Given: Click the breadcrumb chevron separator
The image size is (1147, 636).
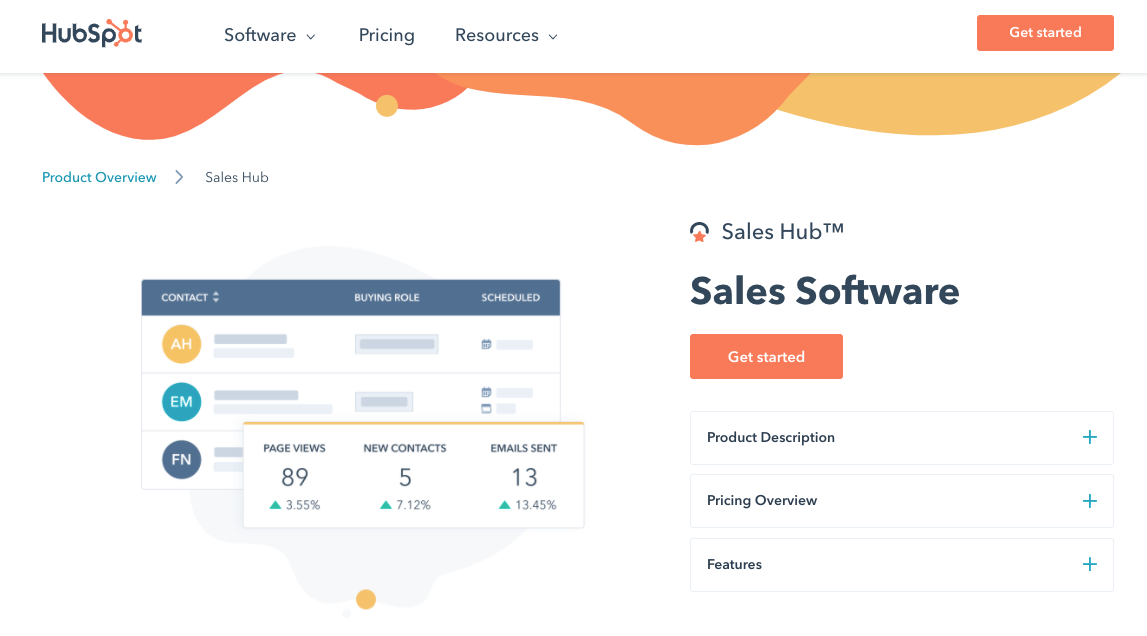Looking at the screenshot, I should [x=179, y=177].
